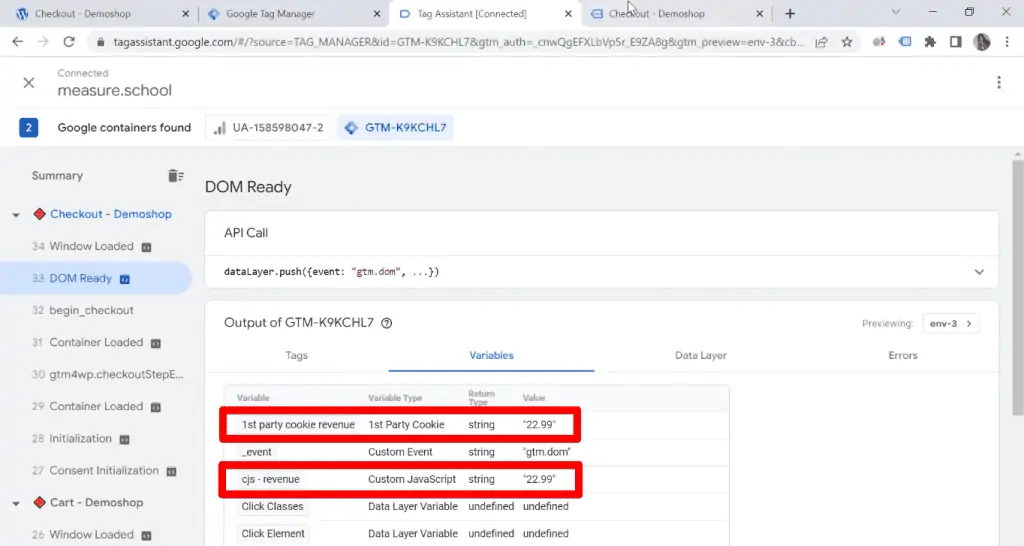The image size is (1024, 546).
Task: Open the help icon next to Output of GTM-K9KCHL7
Action: pos(387,323)
